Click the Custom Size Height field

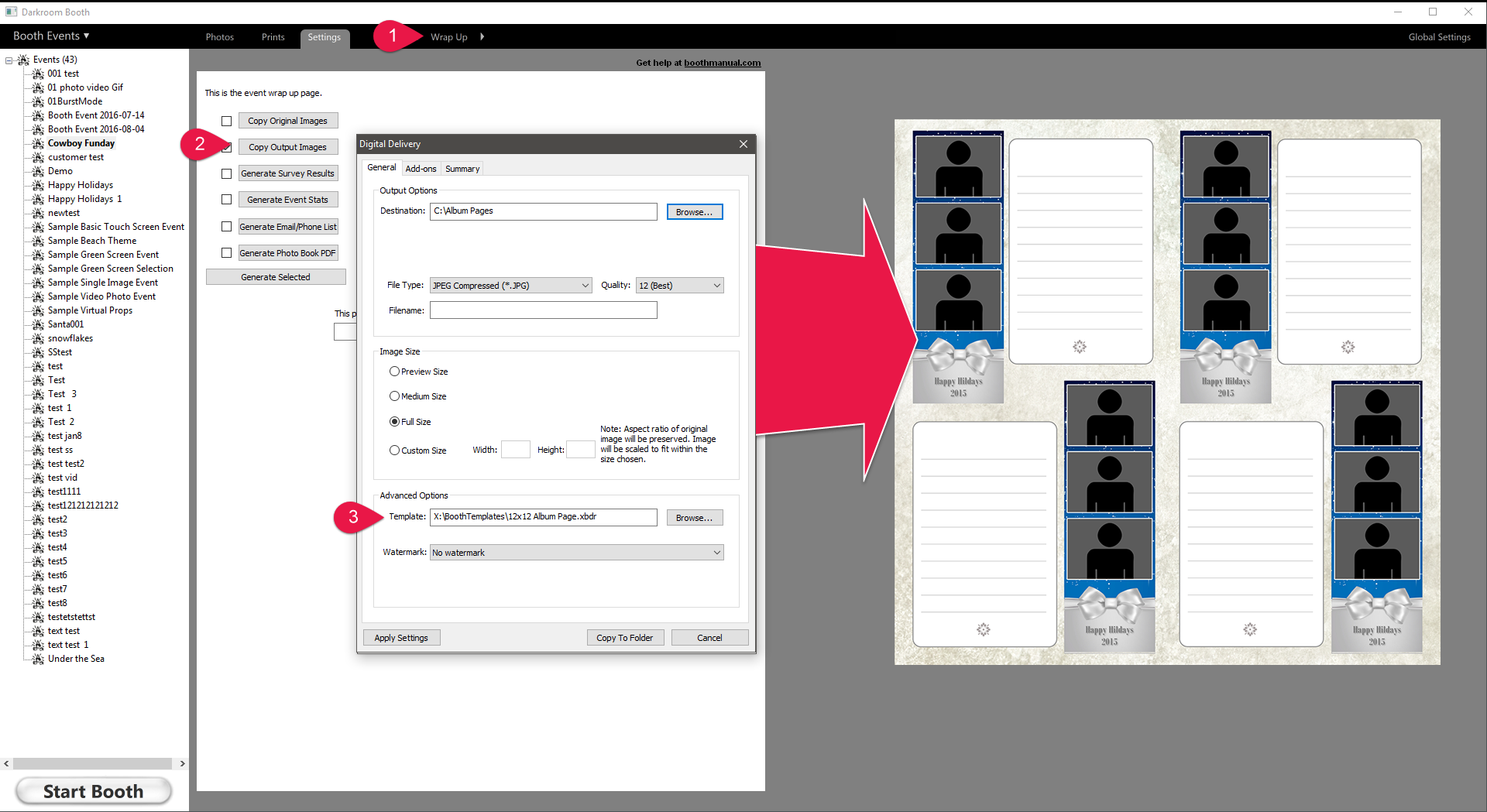click(x=581, y=450)
